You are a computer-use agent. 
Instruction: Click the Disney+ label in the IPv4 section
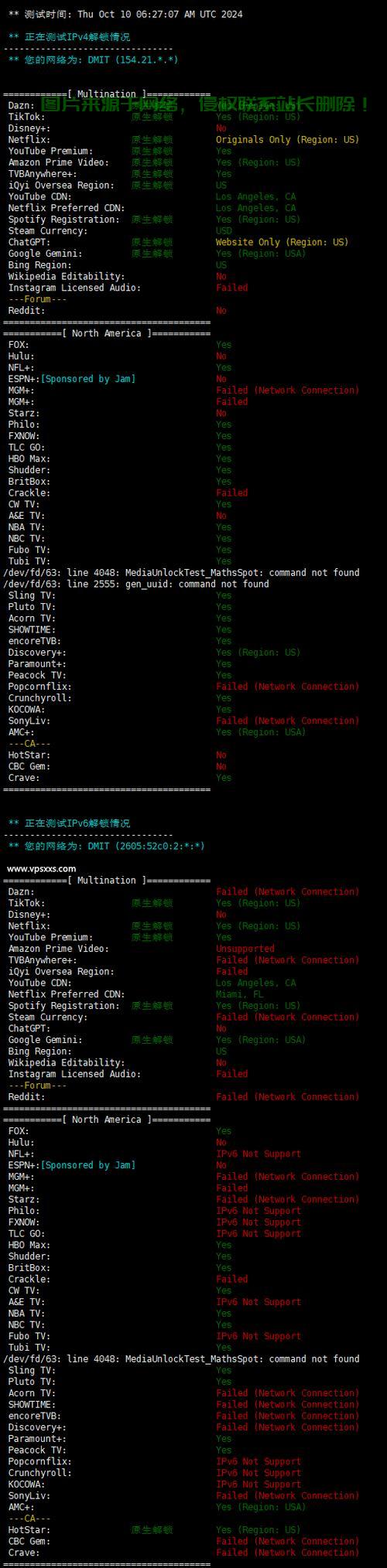point(29,128)
